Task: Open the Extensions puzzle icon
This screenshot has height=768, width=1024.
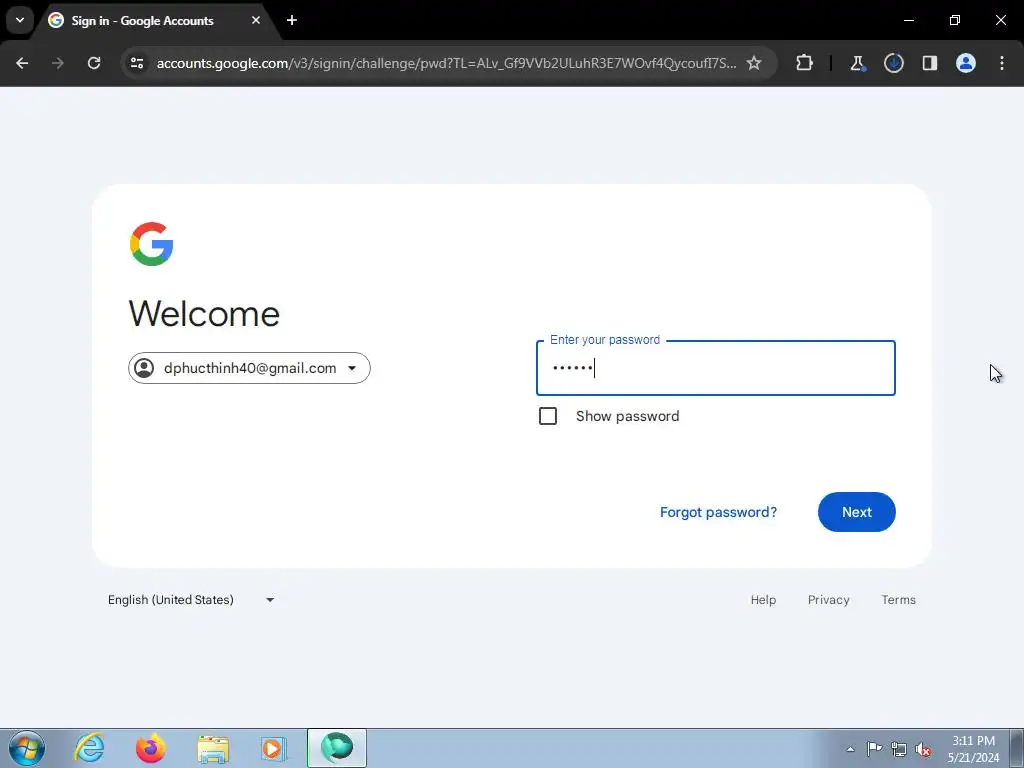Action: tap(805, 63)
